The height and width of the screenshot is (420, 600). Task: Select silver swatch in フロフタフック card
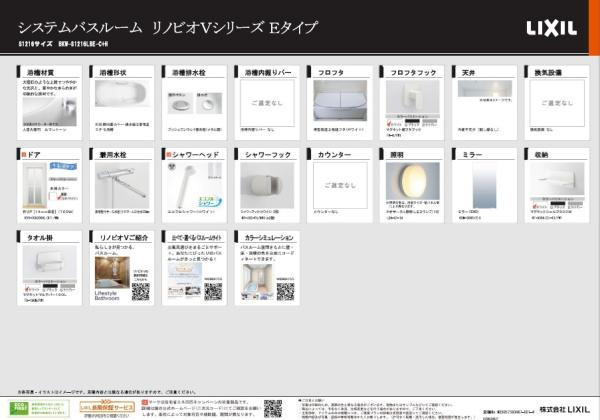pos(430,121)
